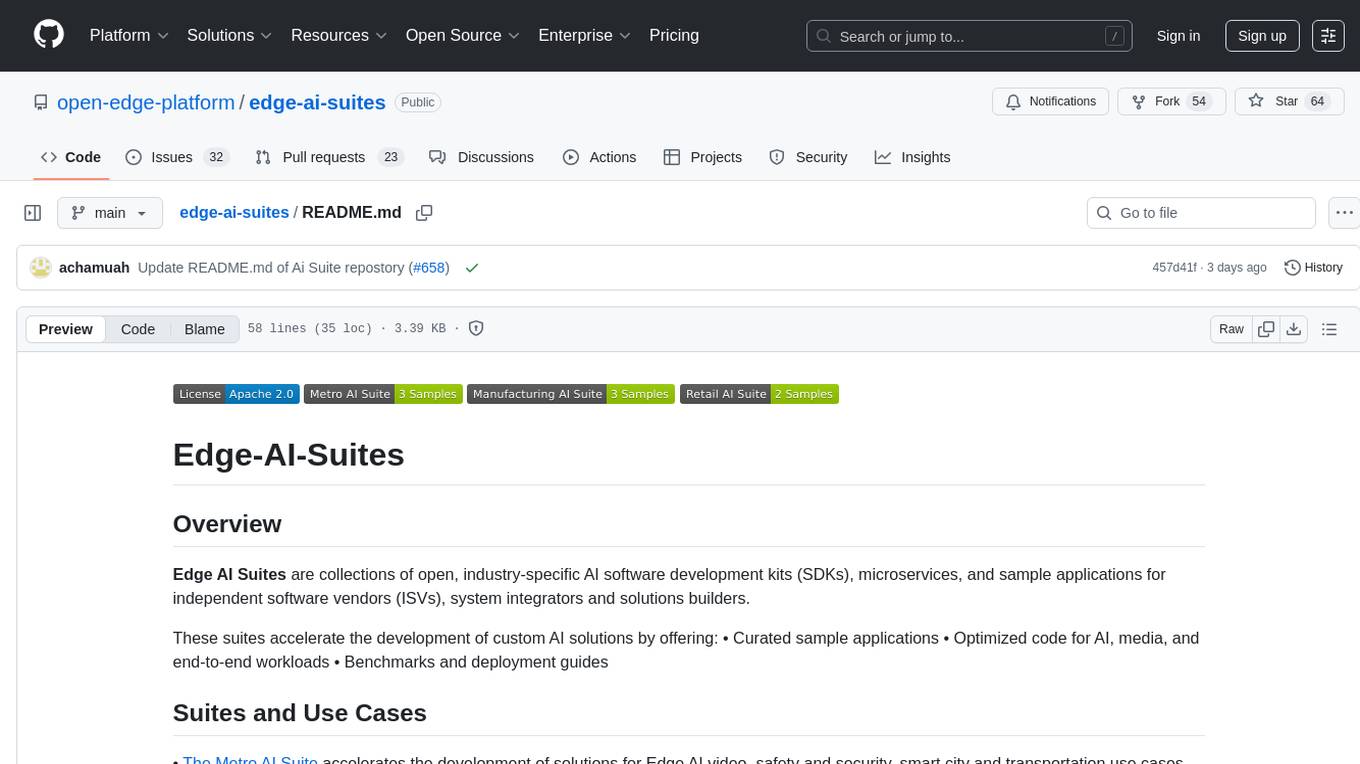This screenshot has height=764, width=1360.
Task: Click the Retail AI Suite 2 Samples badge
Action: tap(759, 394)
